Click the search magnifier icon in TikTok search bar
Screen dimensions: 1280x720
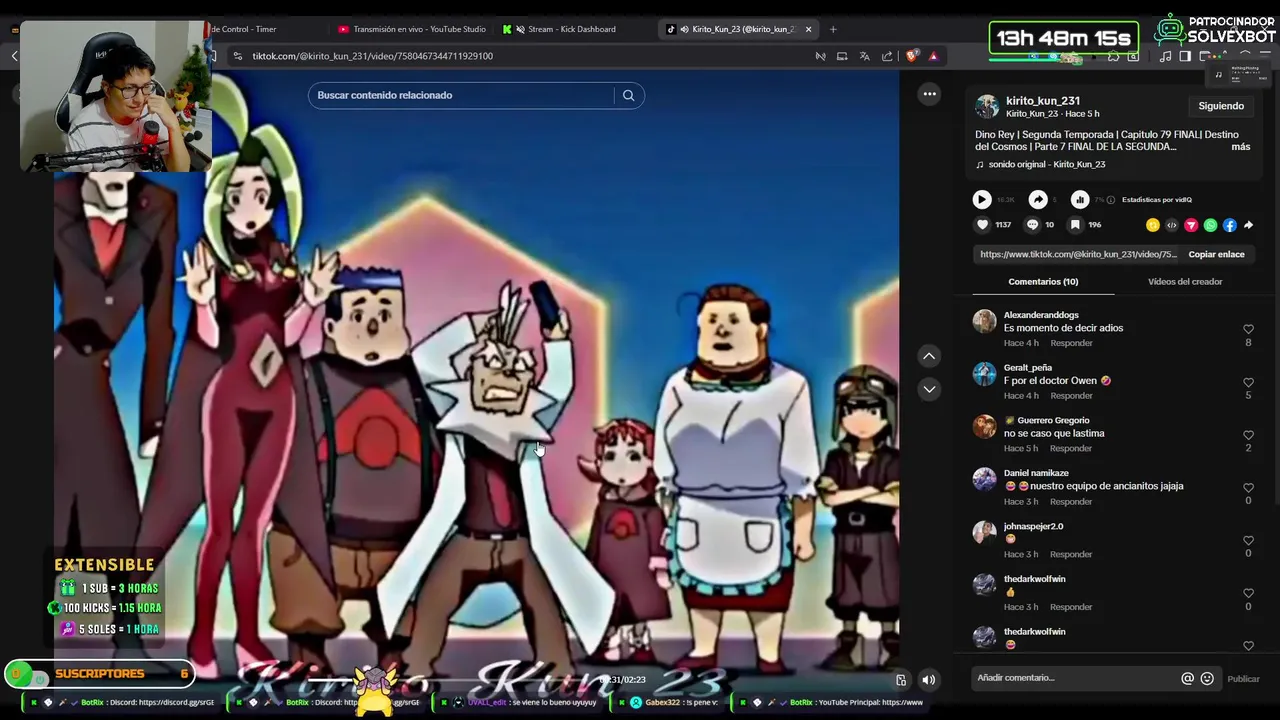point(628,95)
